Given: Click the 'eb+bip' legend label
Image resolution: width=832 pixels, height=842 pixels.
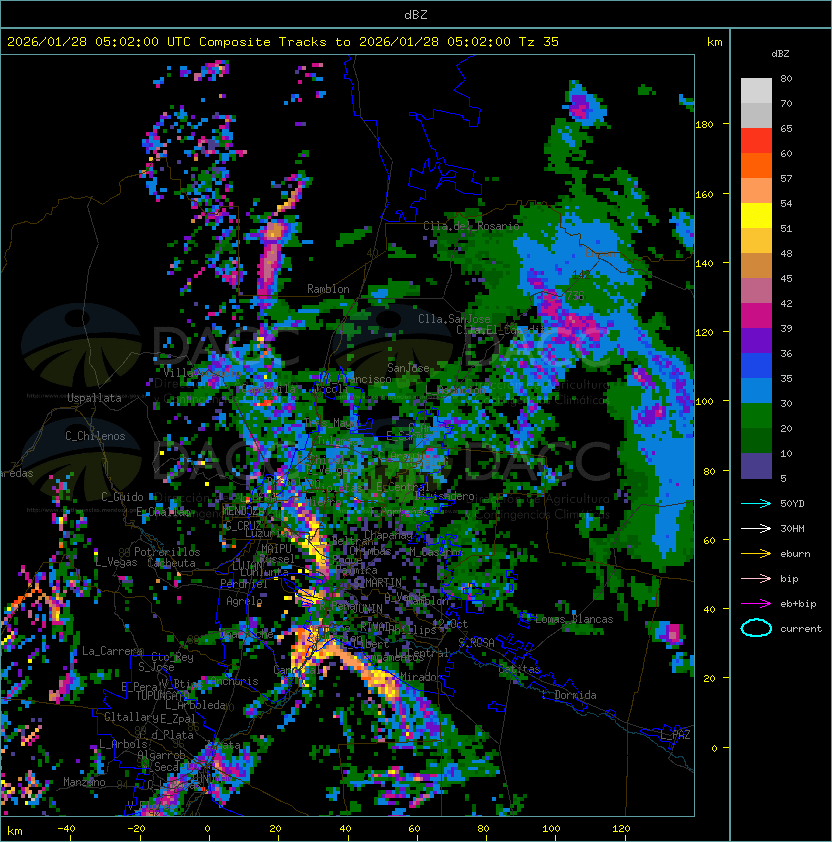Looking at the screenshot, I should click(x=798, y=604).
